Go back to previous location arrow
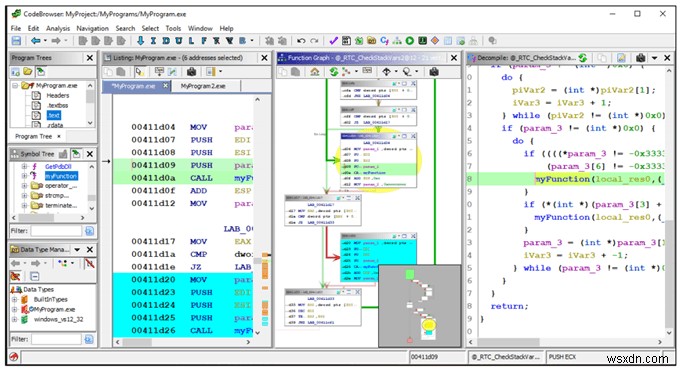The image size is (680, 369). (36, 41)
